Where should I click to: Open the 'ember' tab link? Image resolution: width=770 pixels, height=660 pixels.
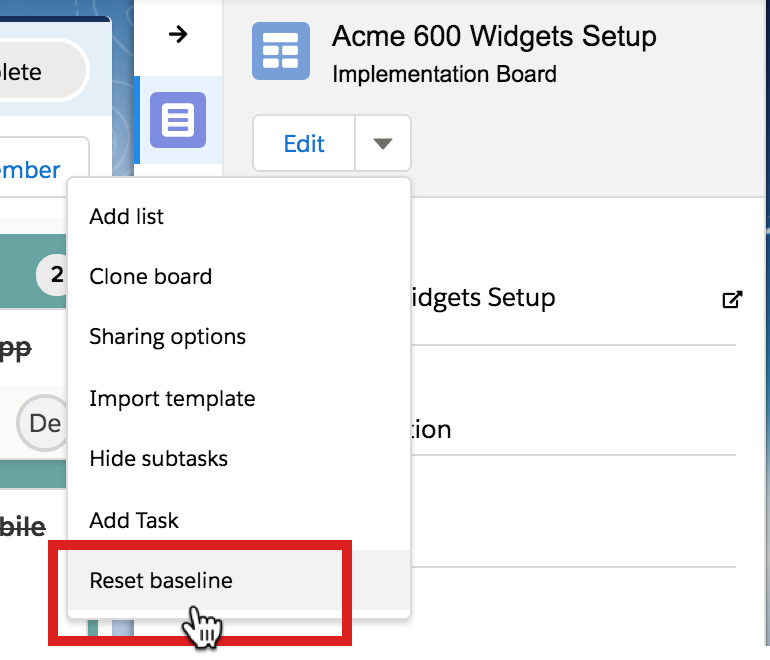[29, 170]
